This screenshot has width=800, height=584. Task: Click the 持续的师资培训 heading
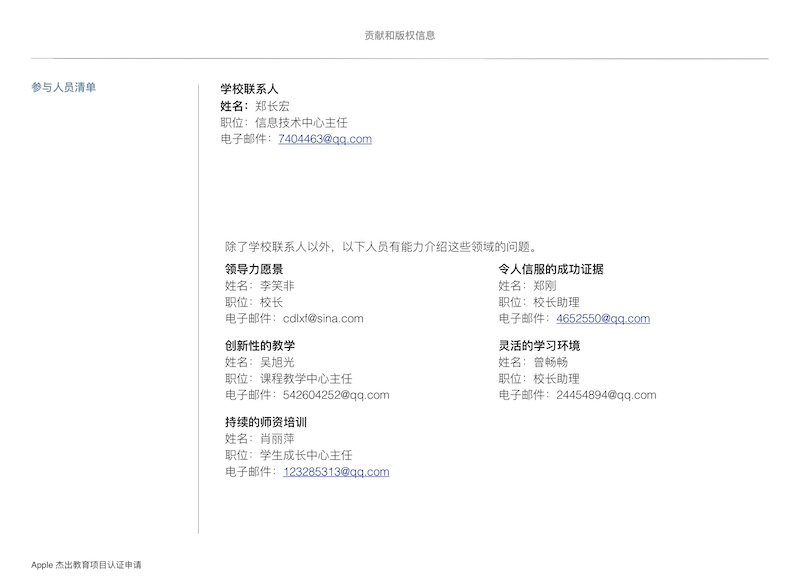coord(266,422)
